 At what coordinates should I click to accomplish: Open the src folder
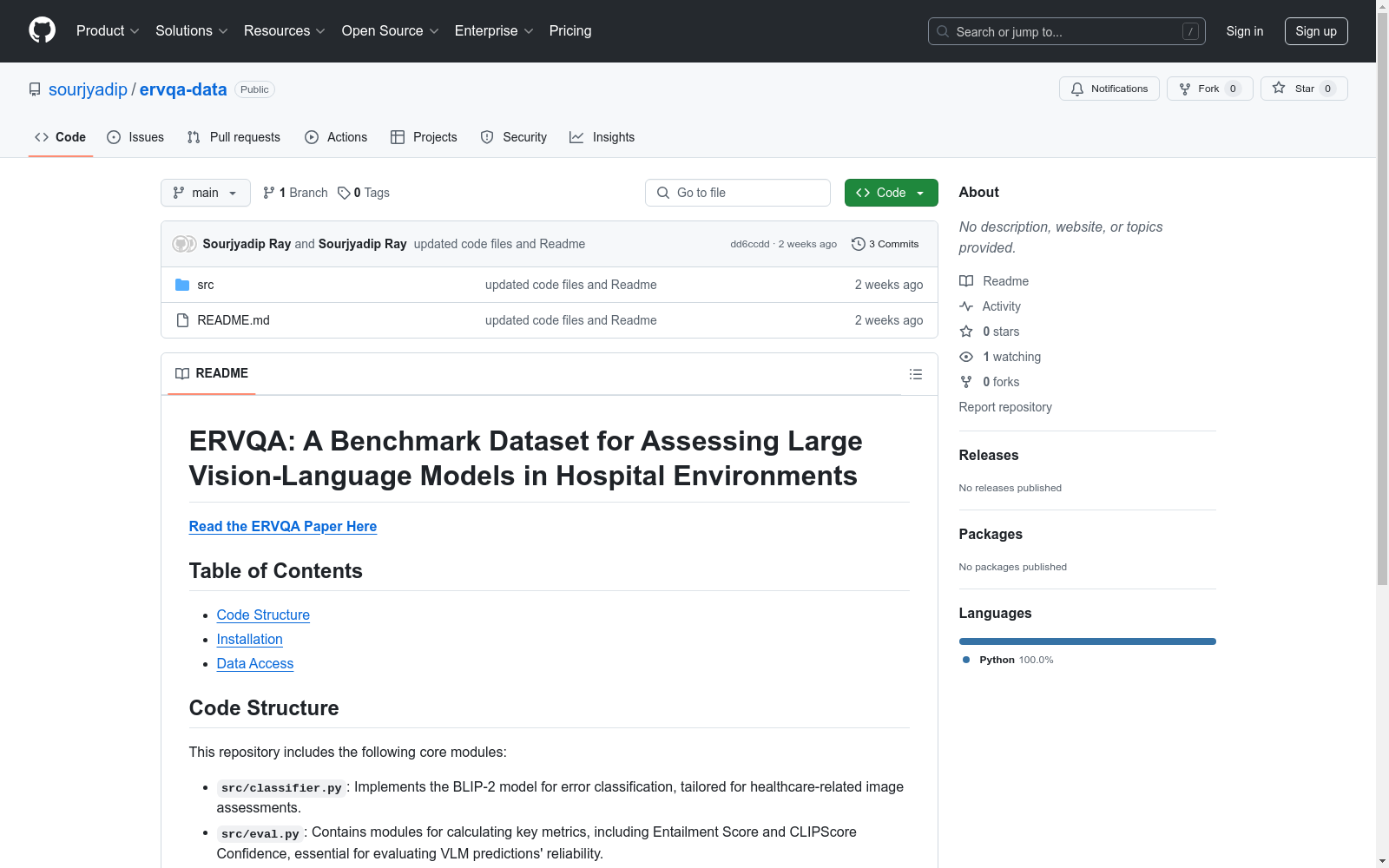(206, 285)
